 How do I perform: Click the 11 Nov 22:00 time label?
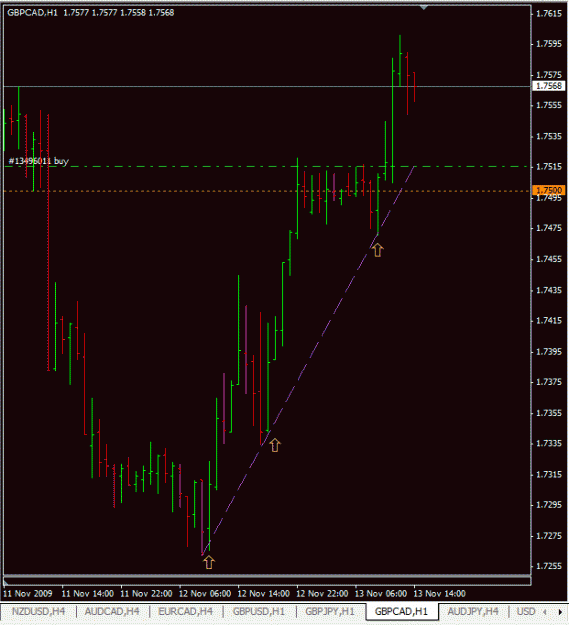click(x=146, y=594)
